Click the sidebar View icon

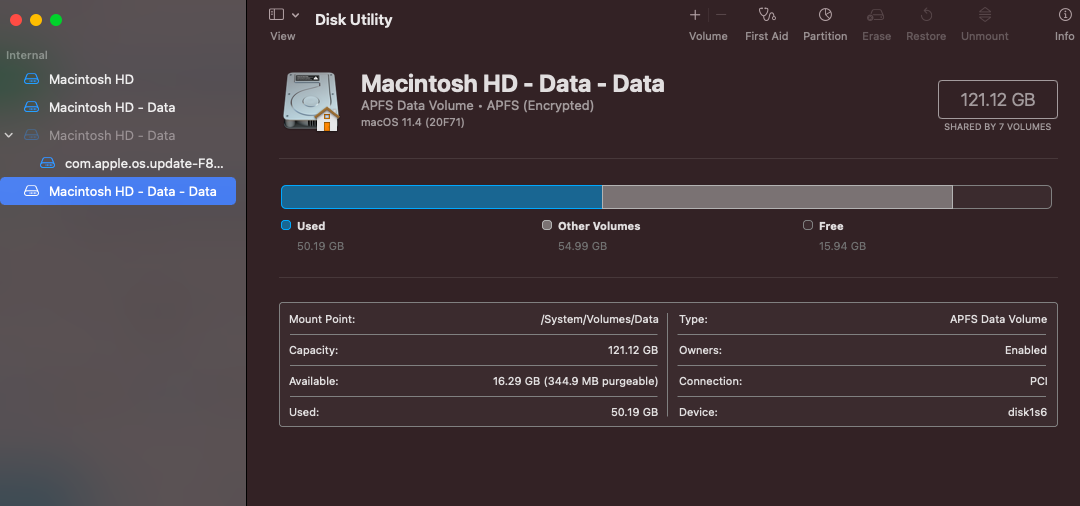[x=276, y=14]
